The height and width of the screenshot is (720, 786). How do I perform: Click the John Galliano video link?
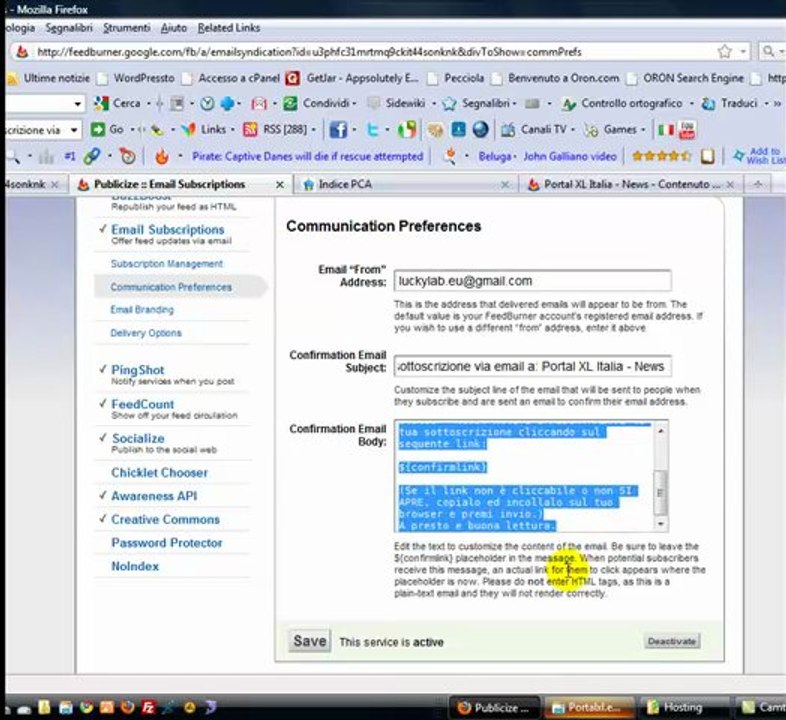click(x=570, y=156)
